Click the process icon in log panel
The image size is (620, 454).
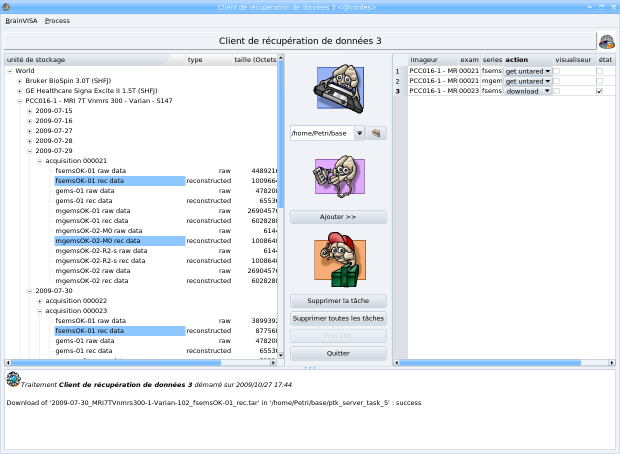pos(13,378)
